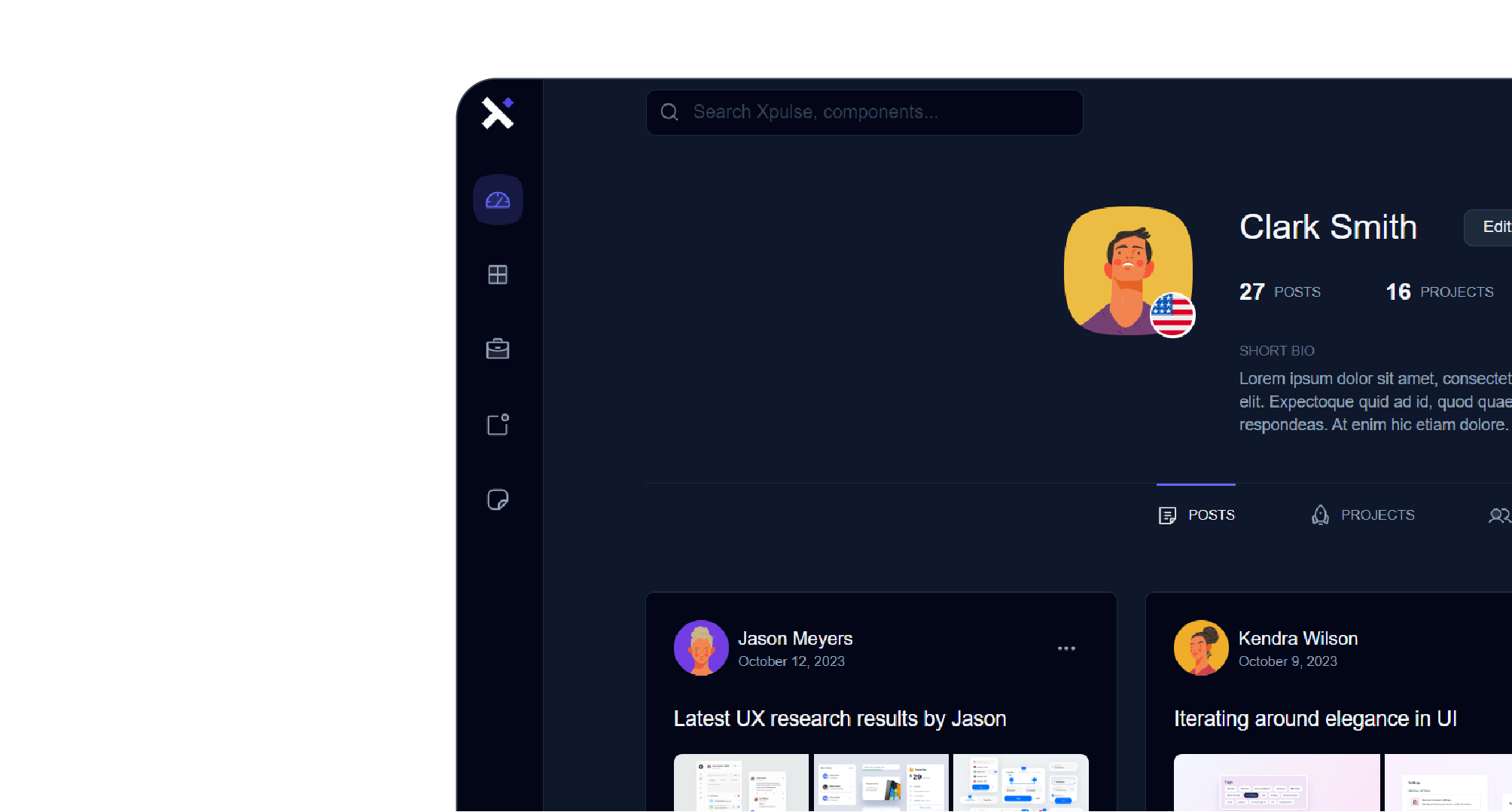Click the mobile device icon in sidebar
The width and height of the screenshot is (1512, 812).
(x=497, y=424)
